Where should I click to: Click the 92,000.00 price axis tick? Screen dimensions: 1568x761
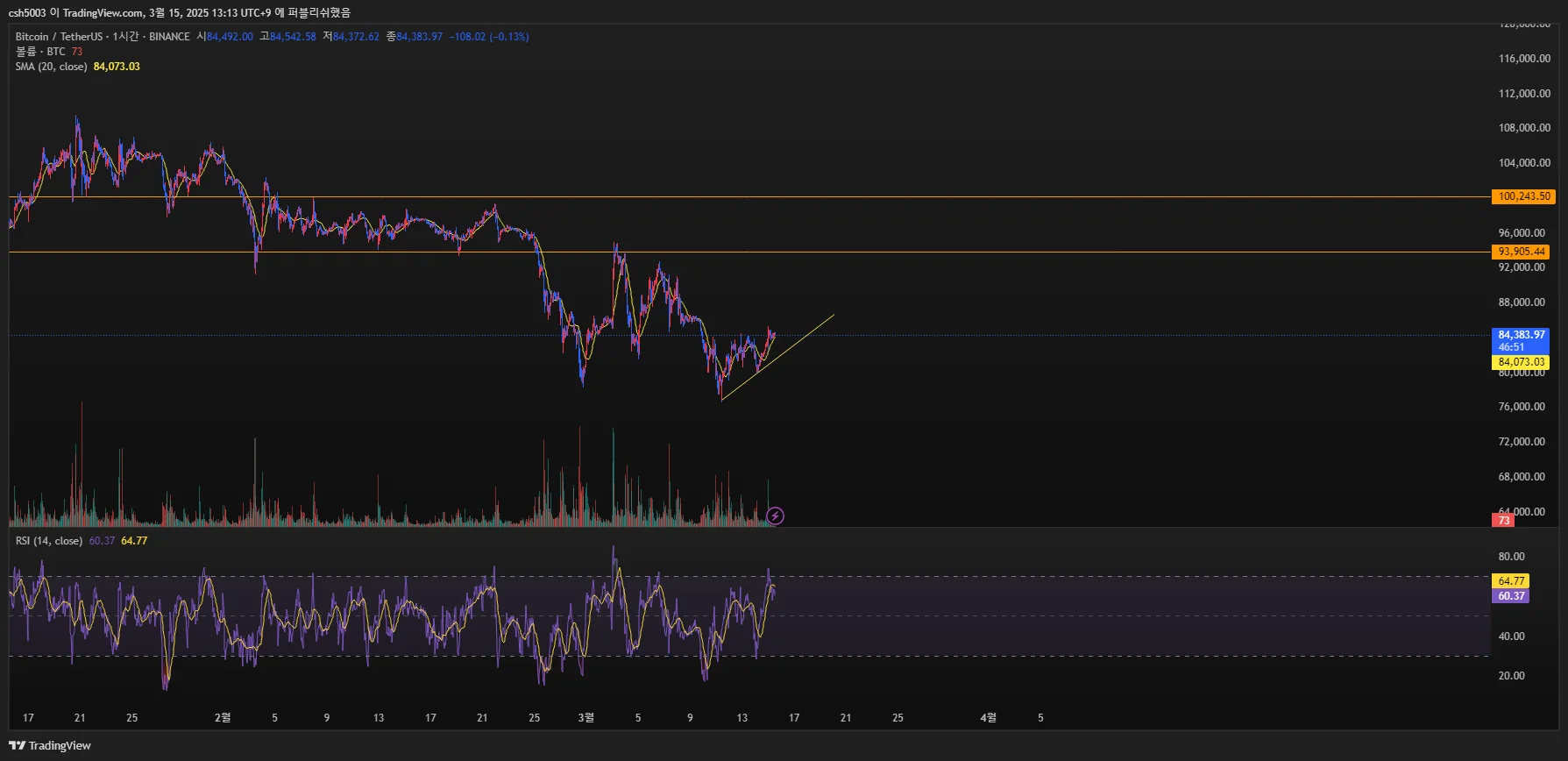click(1522, 267)
